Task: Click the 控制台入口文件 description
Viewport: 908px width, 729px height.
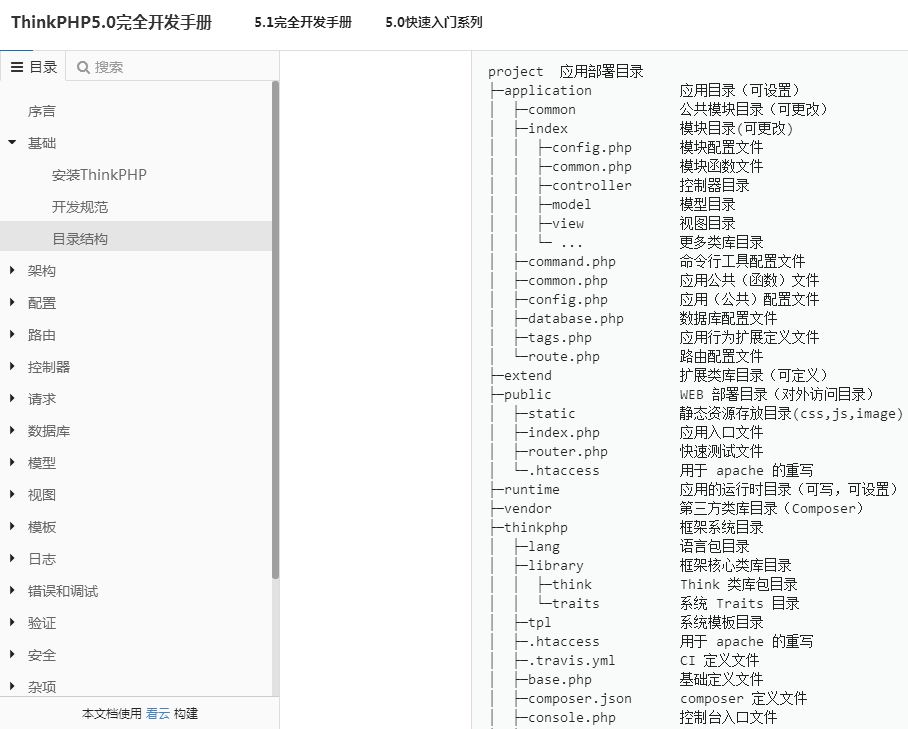Action: coord(728,717)
